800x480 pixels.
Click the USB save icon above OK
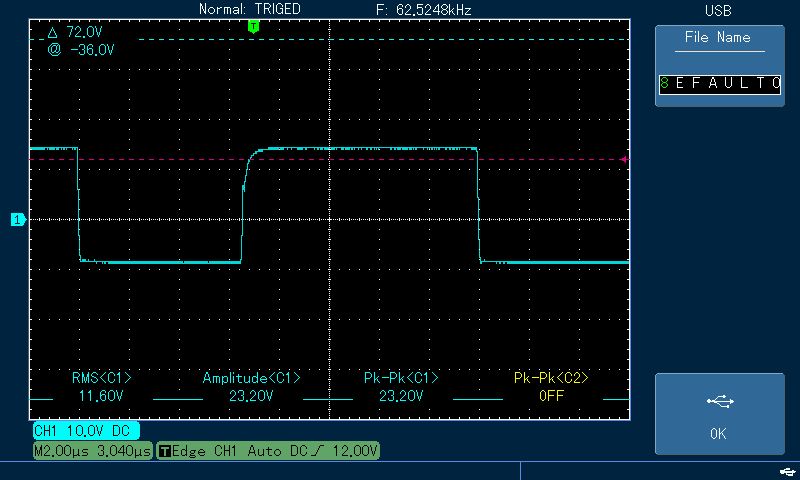720,401
